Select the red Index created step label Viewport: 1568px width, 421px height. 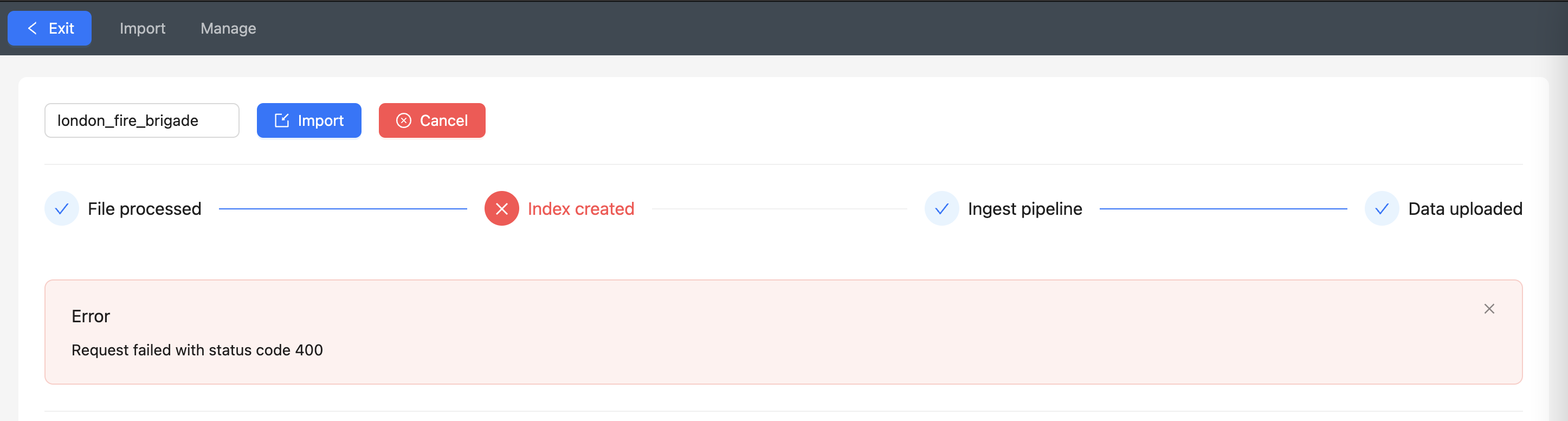[x=580, y=209]
